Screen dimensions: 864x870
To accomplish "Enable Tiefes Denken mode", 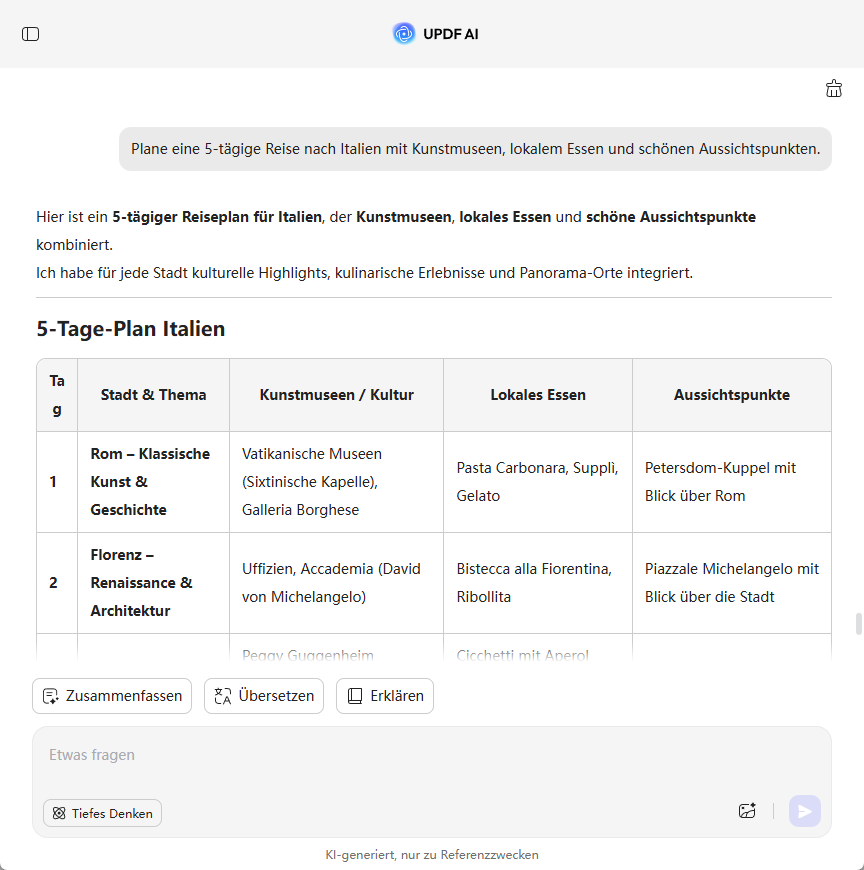I will pyautogui.click(x=102, y=813).
